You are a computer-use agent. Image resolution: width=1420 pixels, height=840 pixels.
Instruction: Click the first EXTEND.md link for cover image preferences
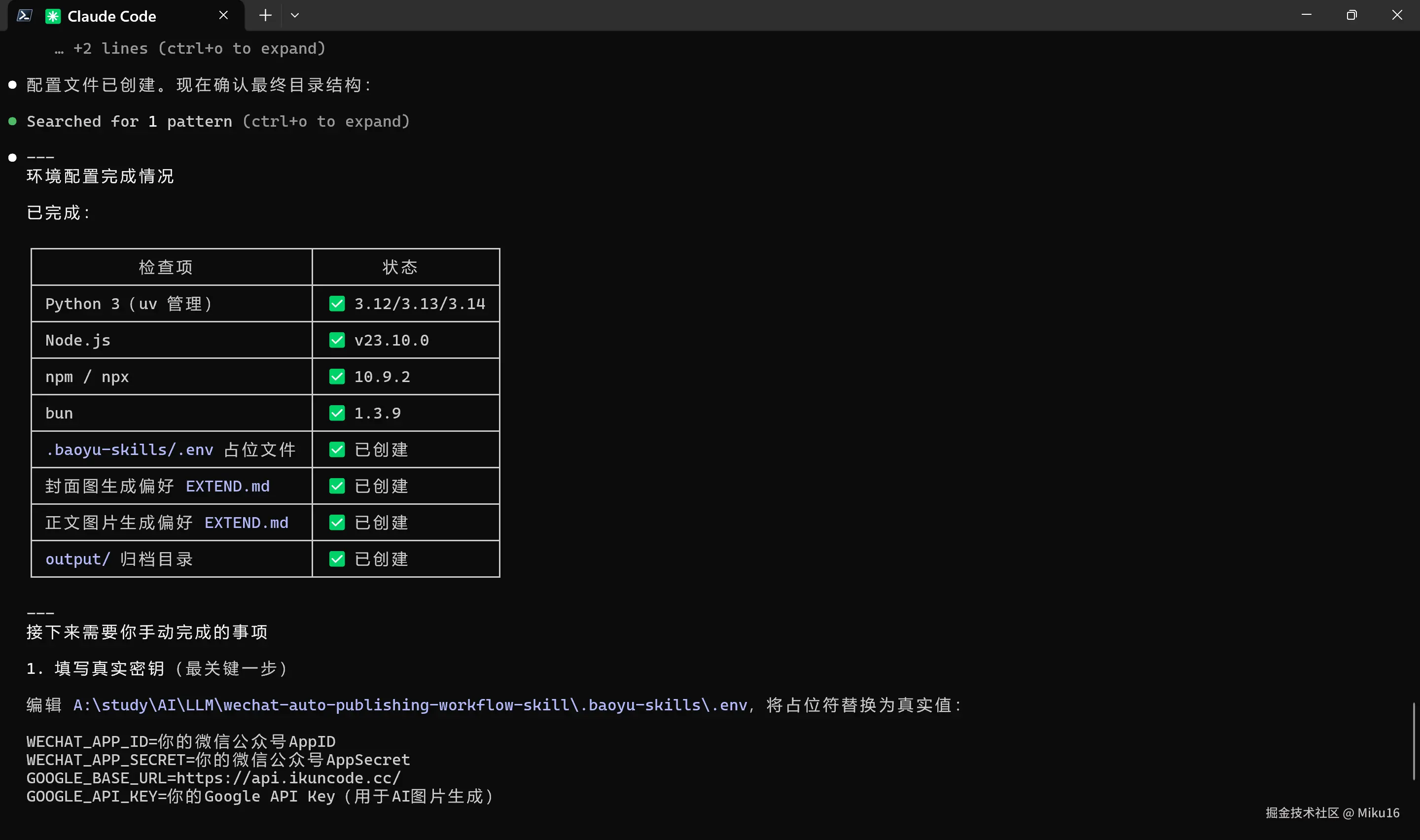click(x=227, y=486)
